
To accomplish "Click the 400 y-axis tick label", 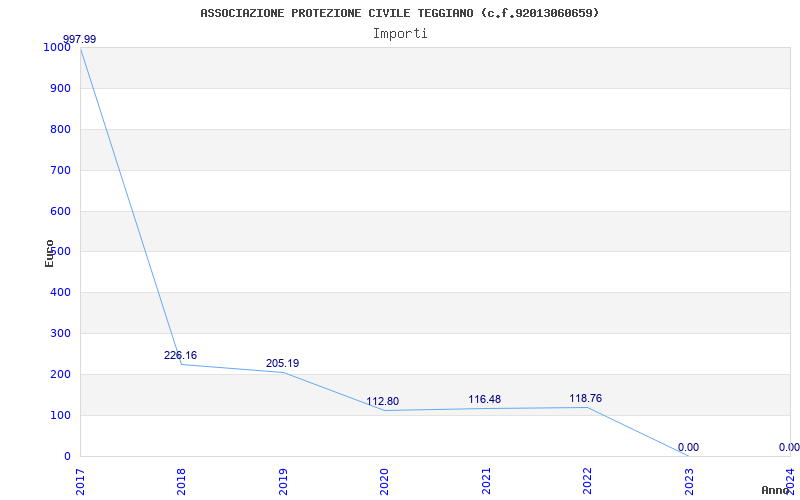I will coord(60,292).
